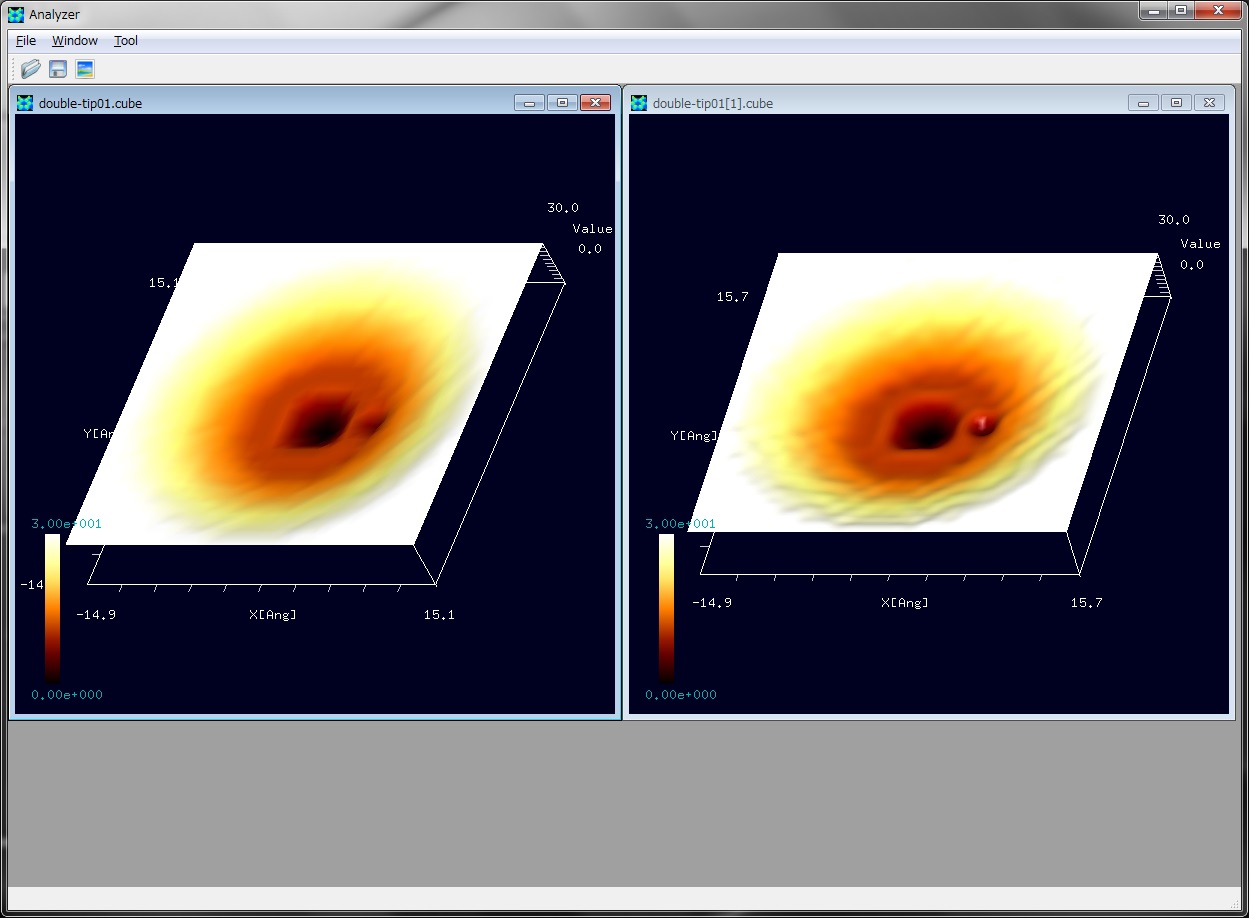Click the X[Ang] axis label in double-tip01.cube

(x=273, y=615)
